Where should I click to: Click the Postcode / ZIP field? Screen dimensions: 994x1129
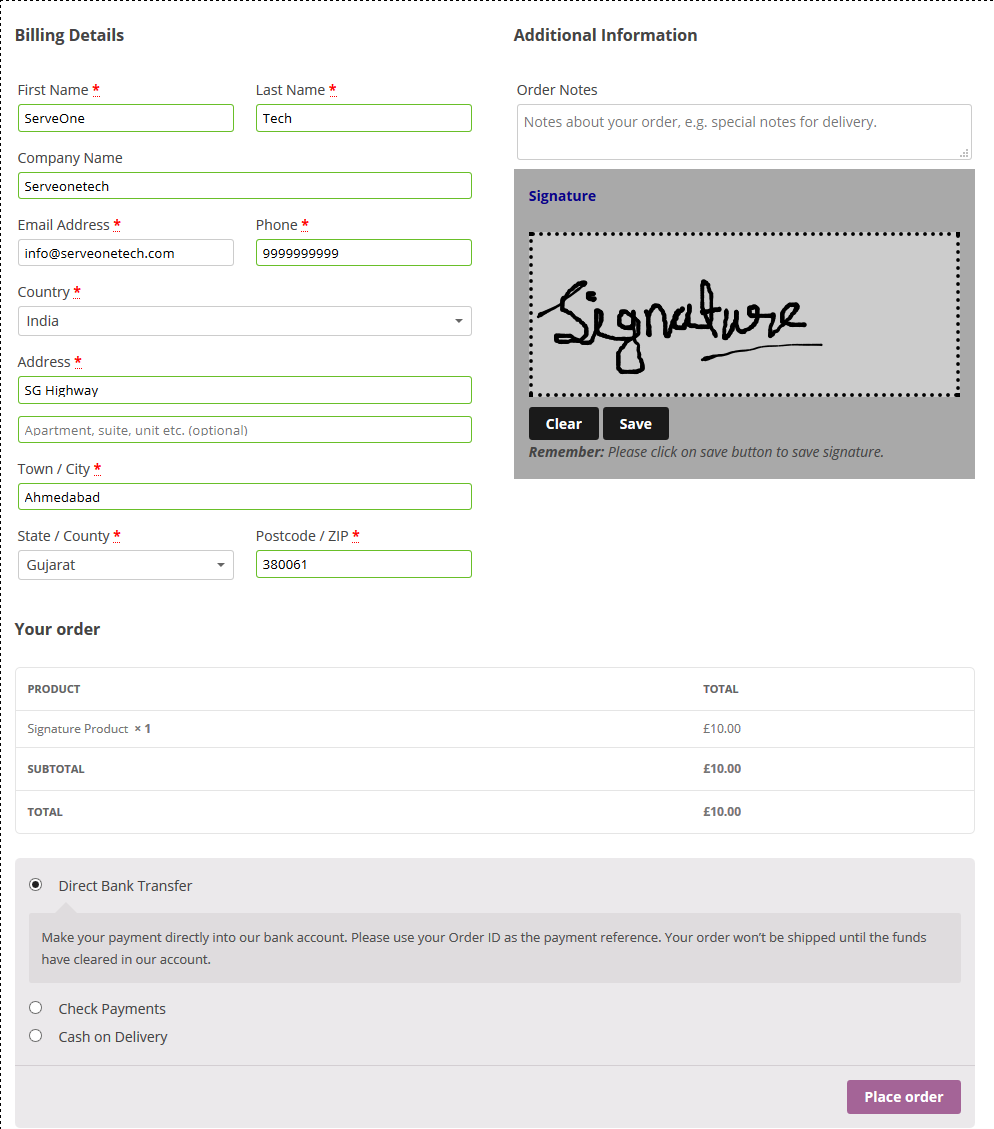coord(363,564)
